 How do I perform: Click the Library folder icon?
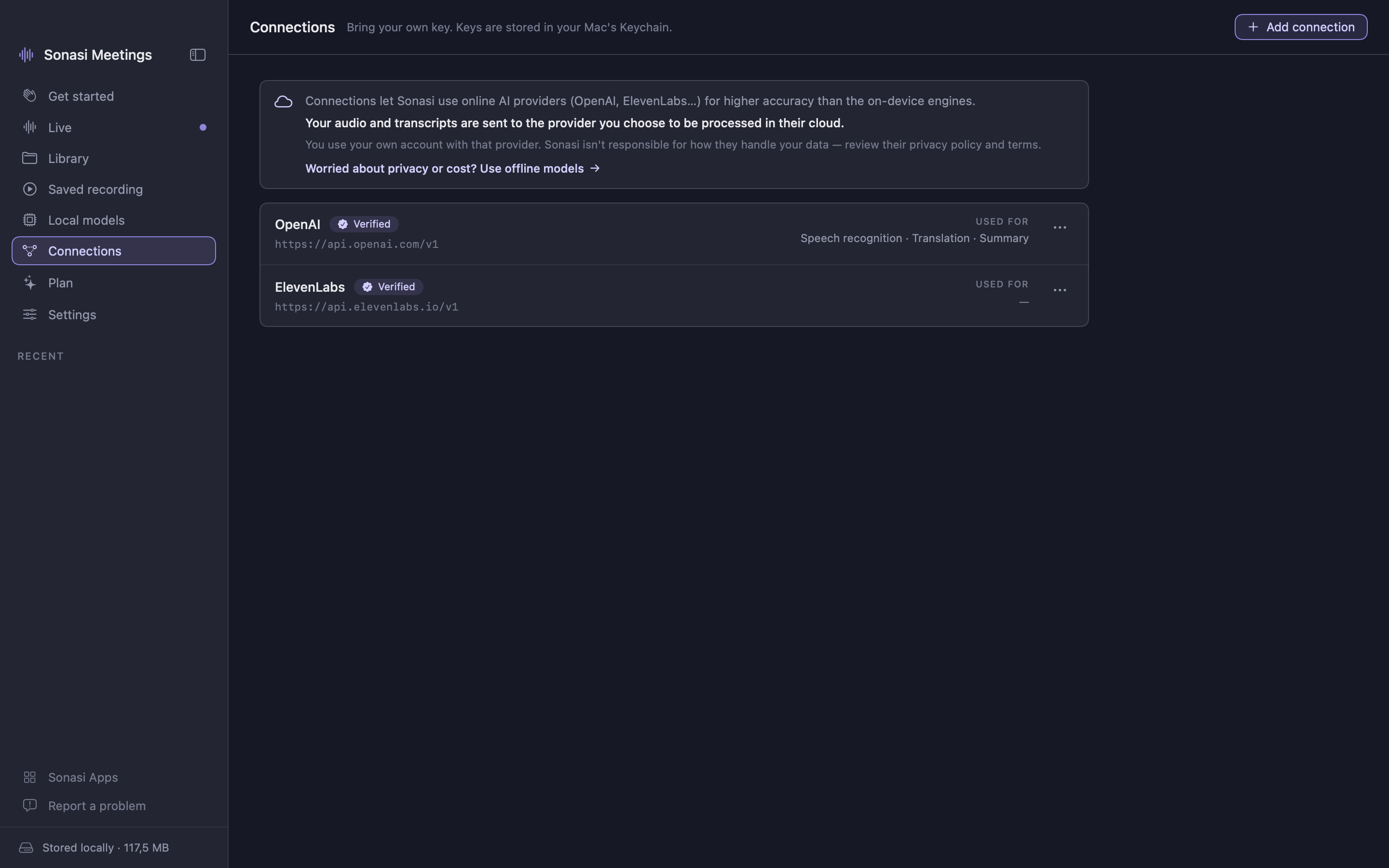click(x=30, y=158)
